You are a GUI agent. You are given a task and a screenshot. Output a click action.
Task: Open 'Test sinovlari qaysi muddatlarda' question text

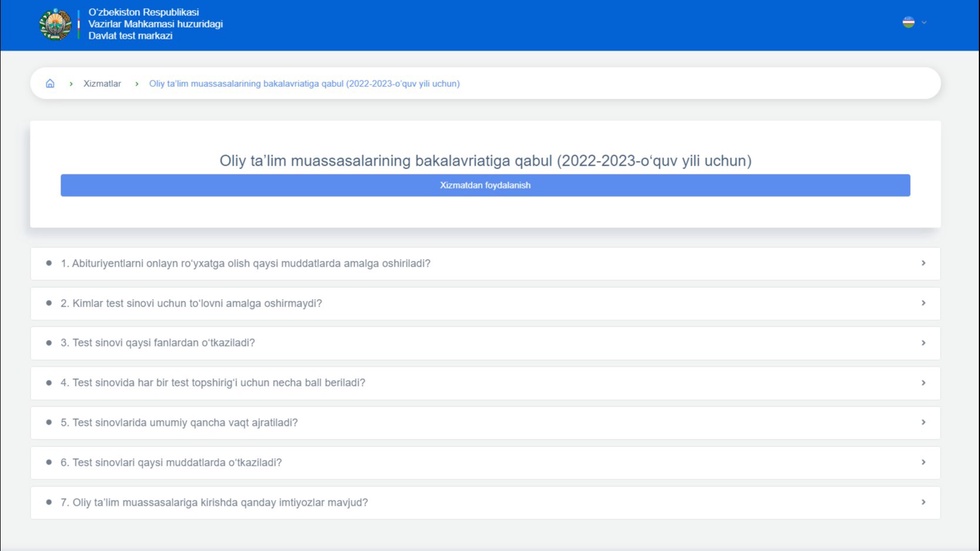click(x=171, y=463)
